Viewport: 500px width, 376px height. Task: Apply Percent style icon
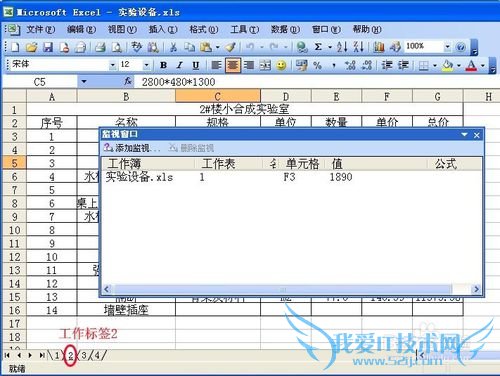pyautogui.click(x=318, y=65)
